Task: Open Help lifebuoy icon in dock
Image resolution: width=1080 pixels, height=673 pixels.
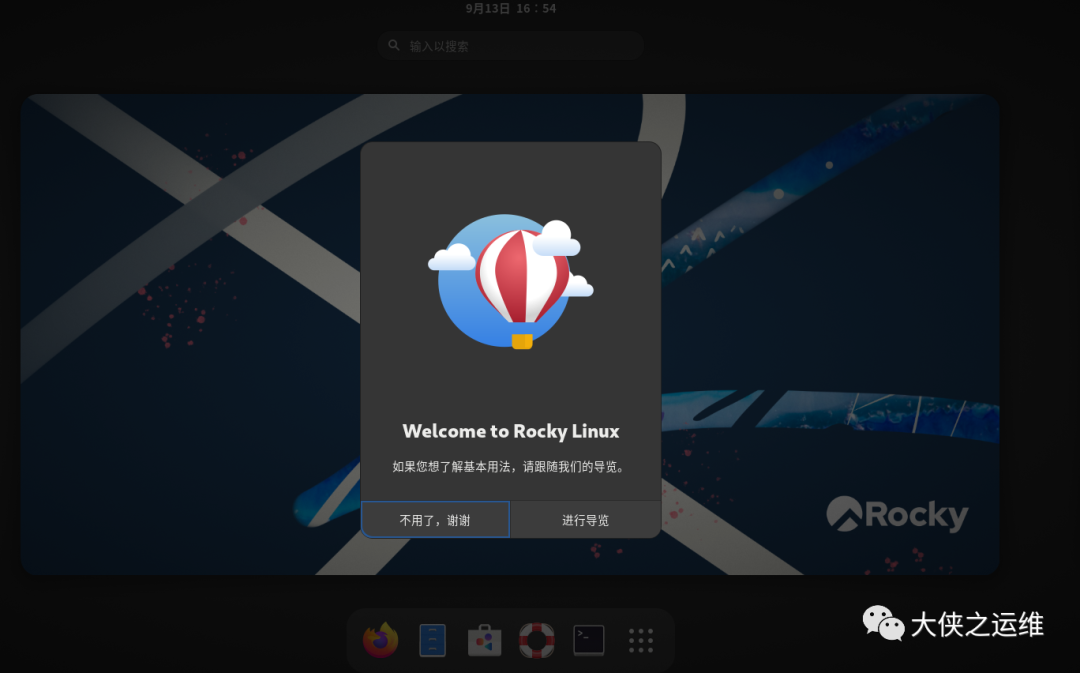Action: click(x=537, y=640)
